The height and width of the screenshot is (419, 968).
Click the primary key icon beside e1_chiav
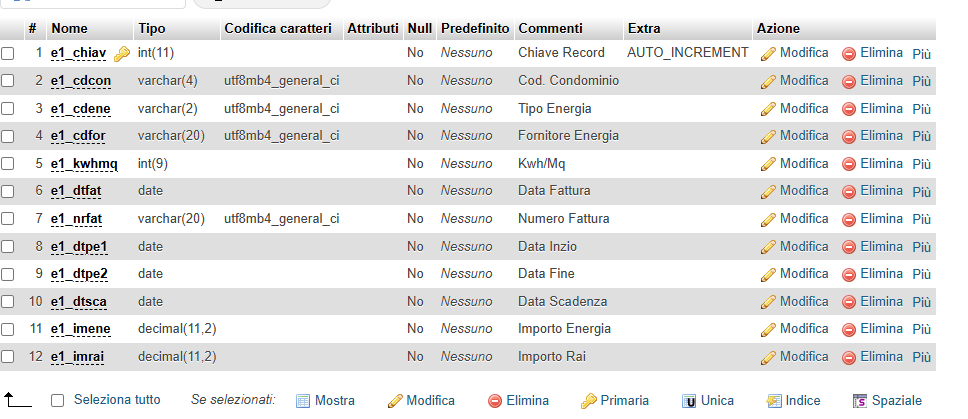tap(122, 54)
